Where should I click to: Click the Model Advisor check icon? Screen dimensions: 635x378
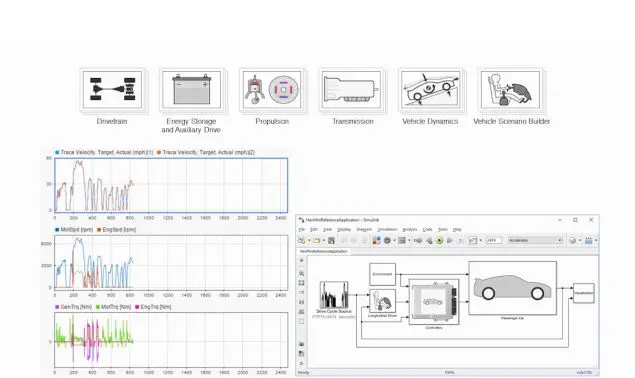point(572,240)
